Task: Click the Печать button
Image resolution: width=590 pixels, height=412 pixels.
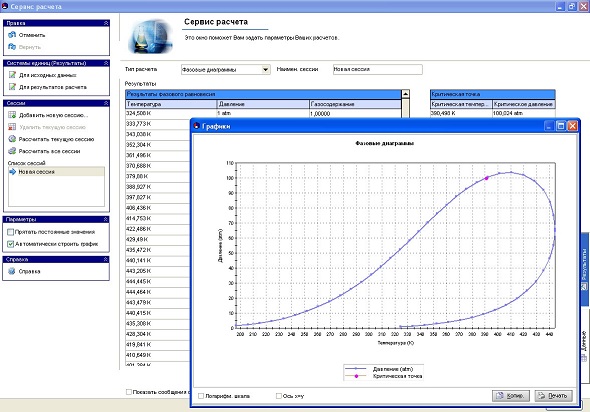Action: pos(554,396)
